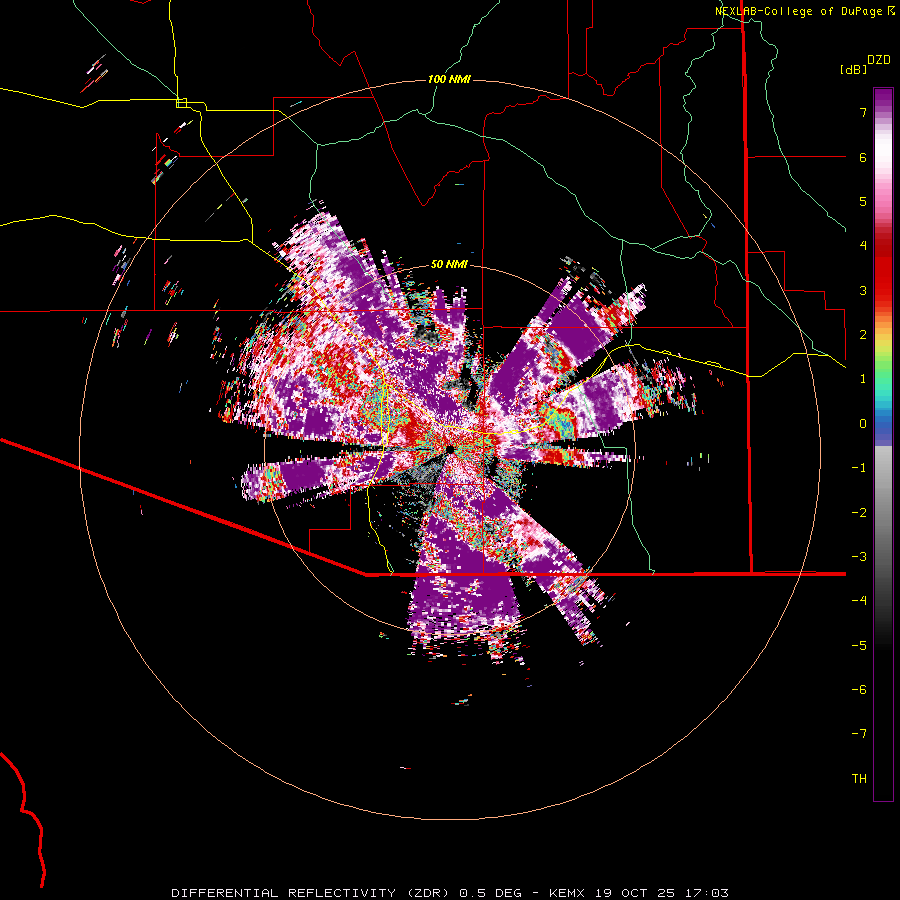Click the -1 value on color scale
The image size is (900, 900).
tap(859, 468)
